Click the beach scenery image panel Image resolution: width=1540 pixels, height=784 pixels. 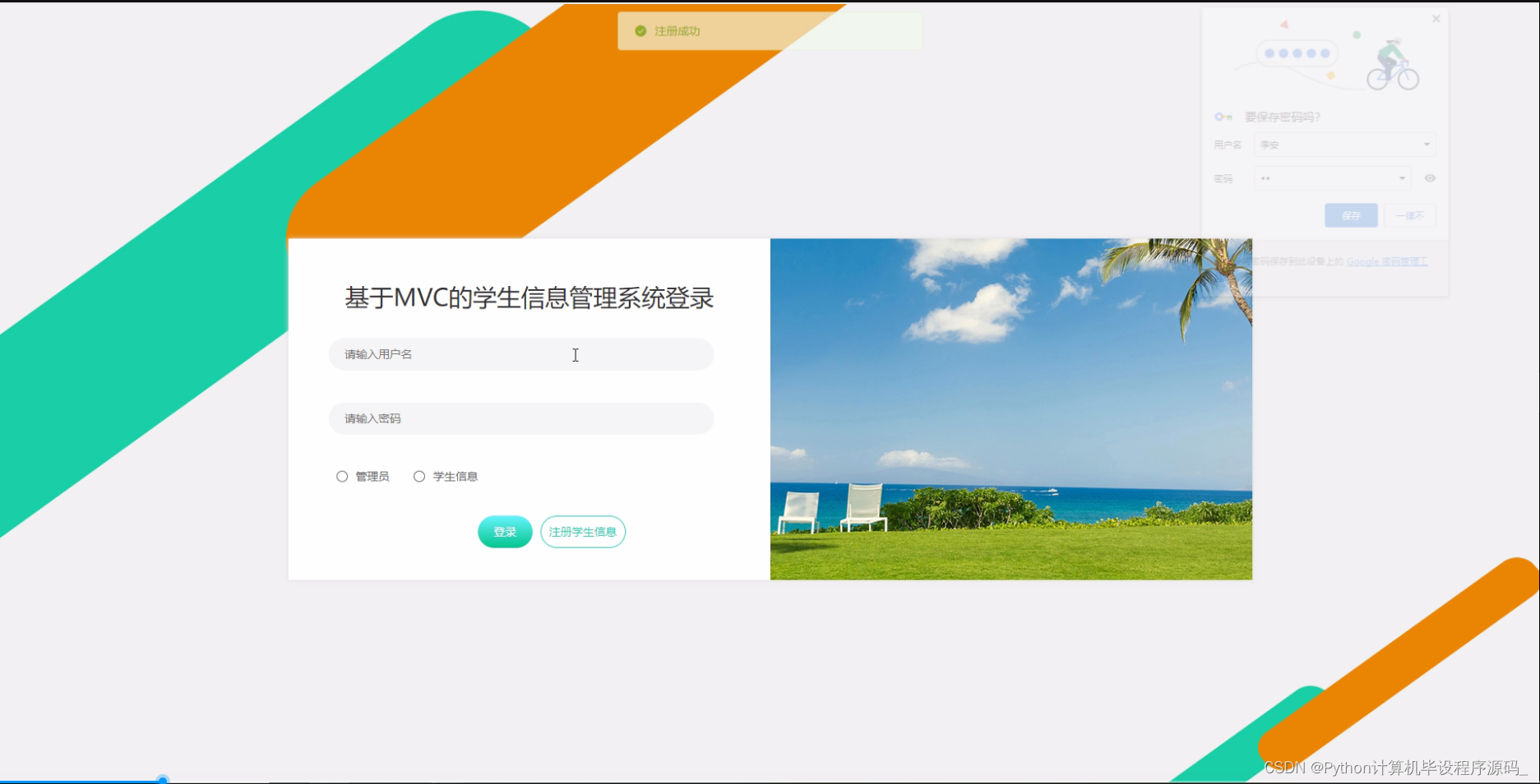(x=1010, y=408)
